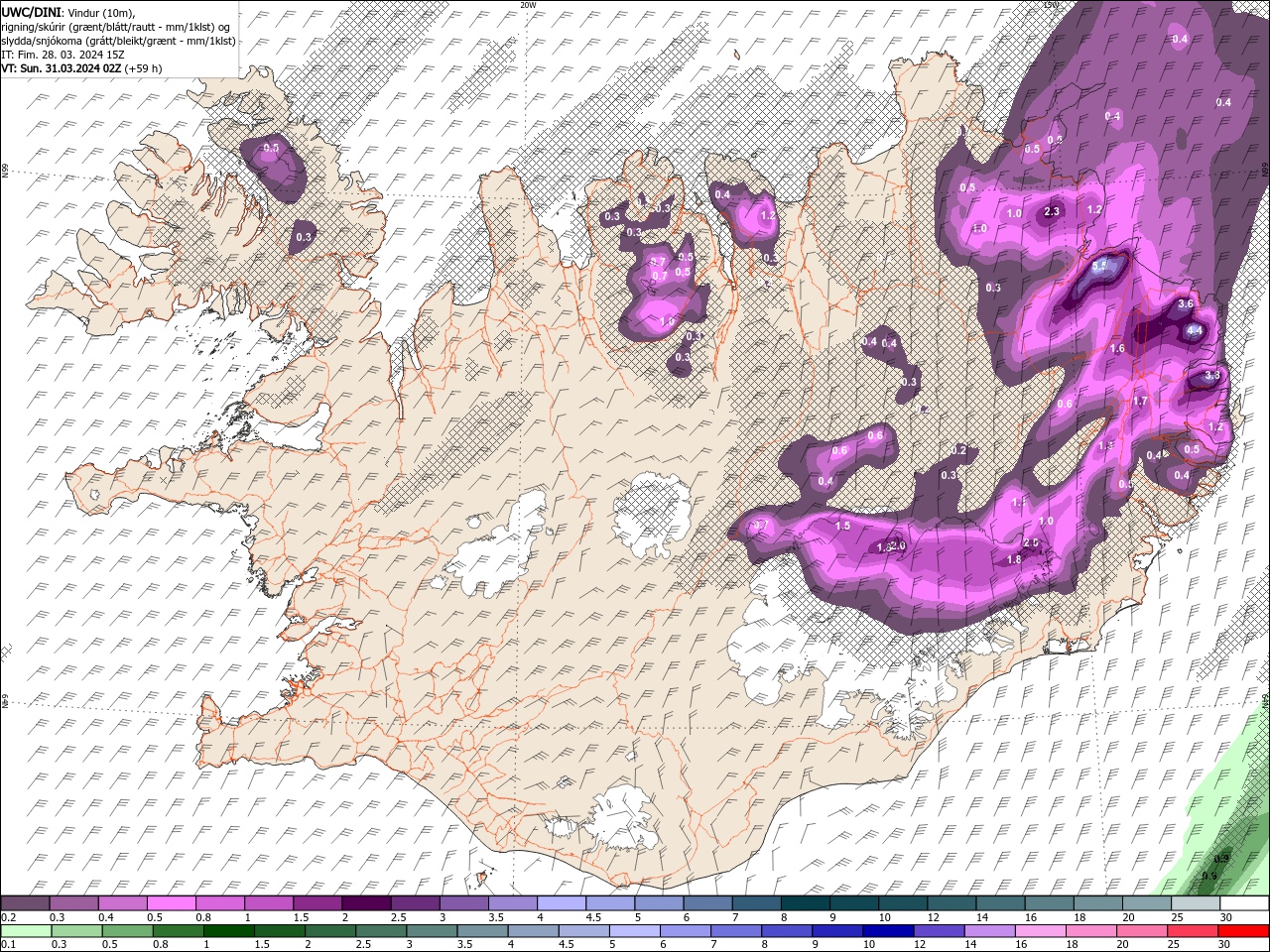Select top-row legend swatch between 0.2 and 0.3
This screenshot has height=952, width=1270.
pos(25,903)
